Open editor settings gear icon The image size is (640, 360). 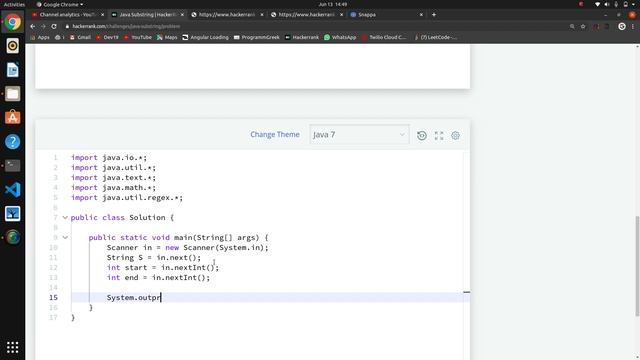tap(456, 136)
